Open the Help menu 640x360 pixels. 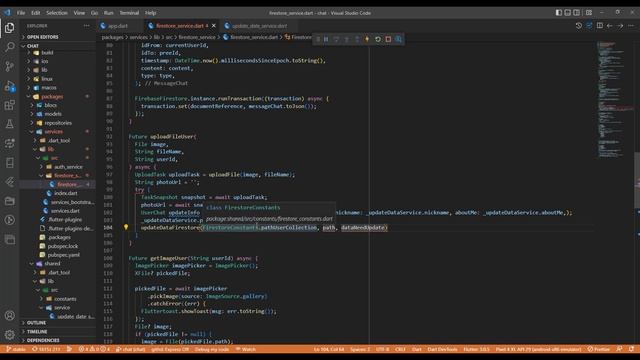[x=151, y=13]
